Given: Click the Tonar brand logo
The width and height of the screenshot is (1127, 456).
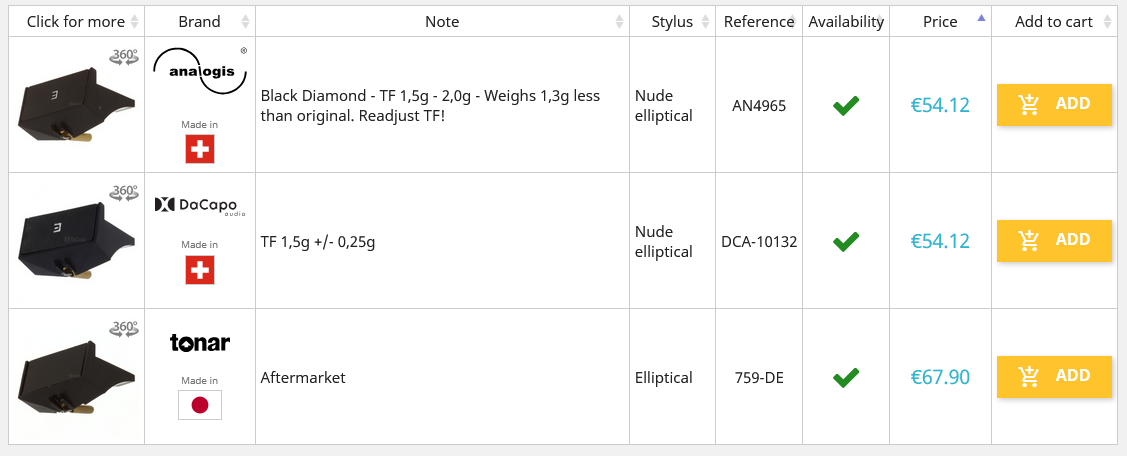Looking at the screenshot, I should [200, 343].
